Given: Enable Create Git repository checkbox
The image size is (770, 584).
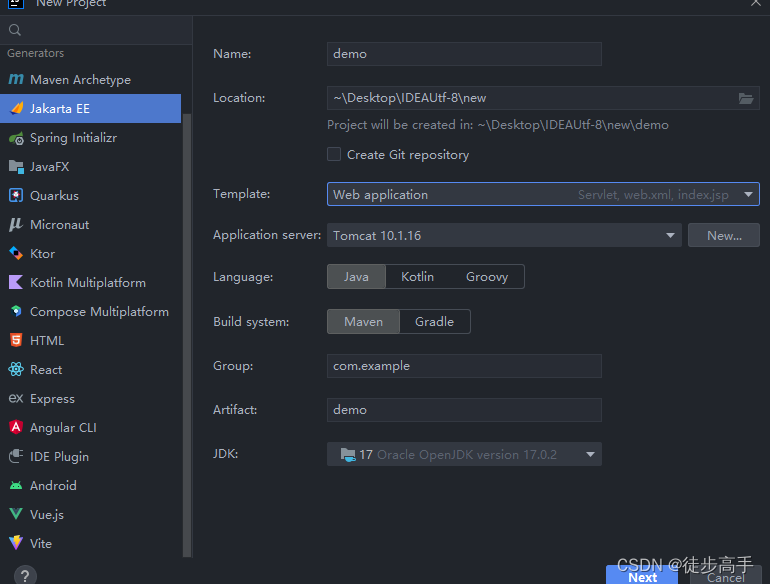Looking at the screenshot, I should [x=334, y=154].
